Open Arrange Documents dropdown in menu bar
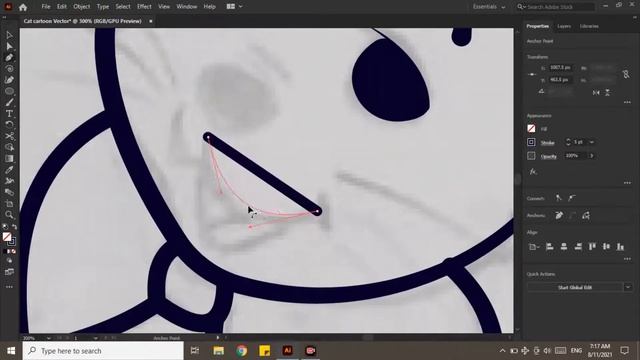The height and width of the screenshot is (360, 640). tap(234, 7)
